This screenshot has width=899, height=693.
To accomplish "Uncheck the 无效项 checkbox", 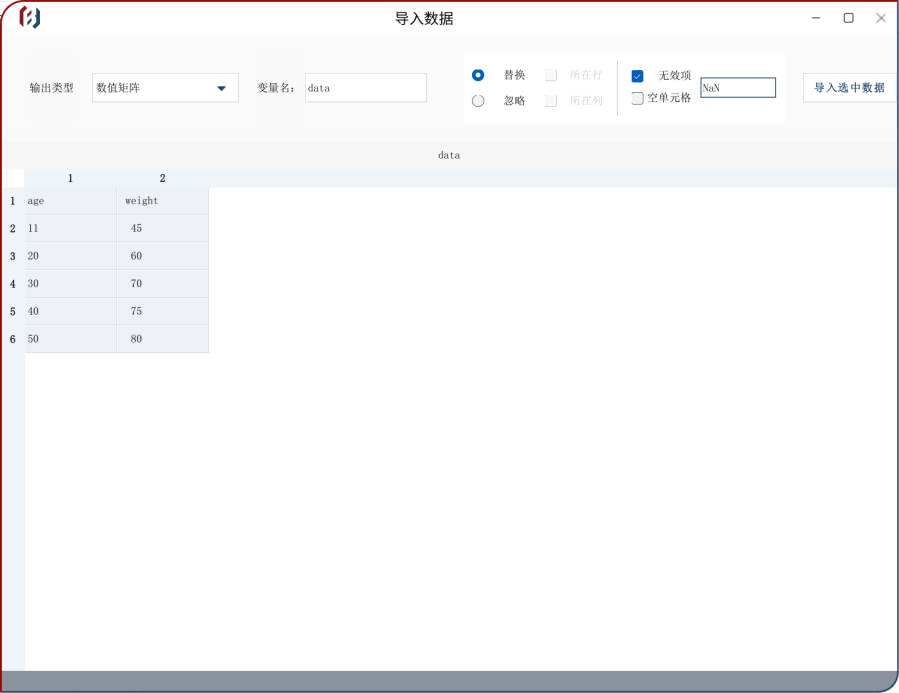I will tap(637, 76).
